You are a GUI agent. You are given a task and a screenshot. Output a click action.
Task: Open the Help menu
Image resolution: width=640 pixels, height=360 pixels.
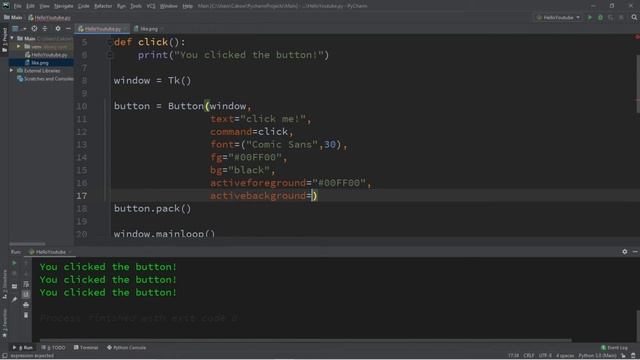187,6
